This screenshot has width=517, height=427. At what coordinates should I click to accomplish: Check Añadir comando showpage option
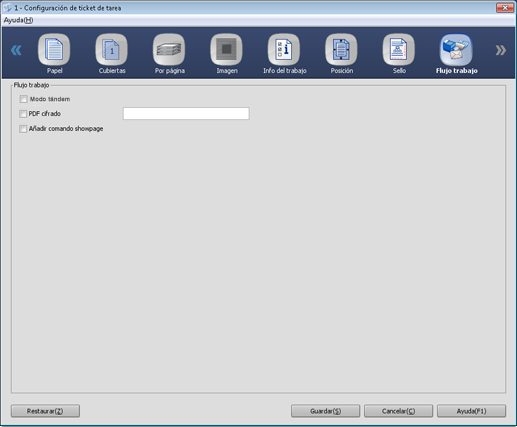click(x=23, y=129)
